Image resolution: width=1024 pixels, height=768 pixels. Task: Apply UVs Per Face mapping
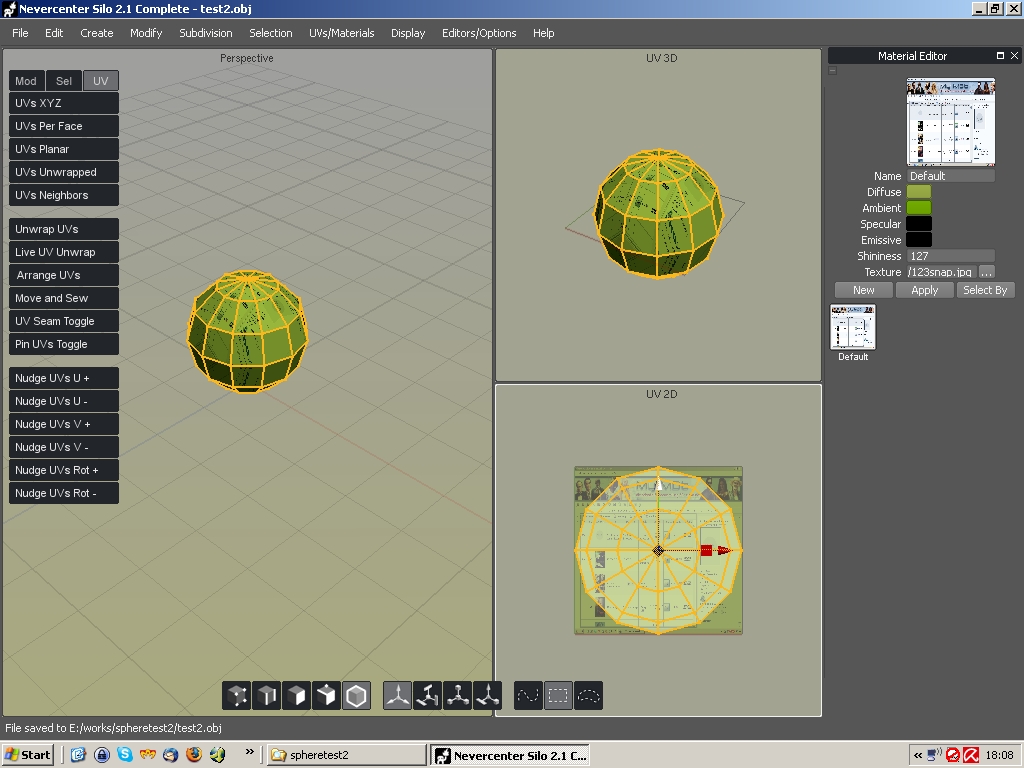pos(64,126)
